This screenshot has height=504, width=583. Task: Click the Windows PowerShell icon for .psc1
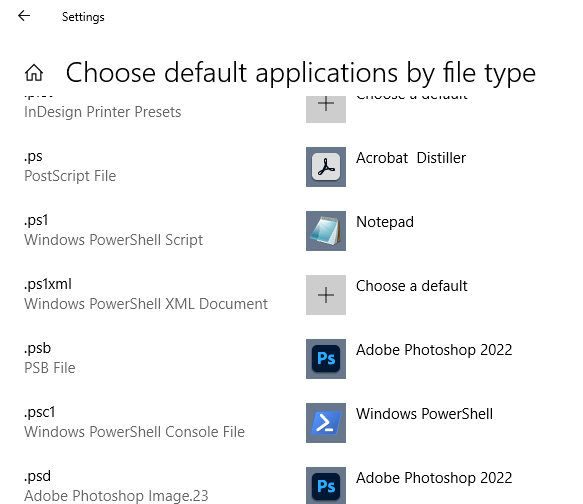click(326, 423)
